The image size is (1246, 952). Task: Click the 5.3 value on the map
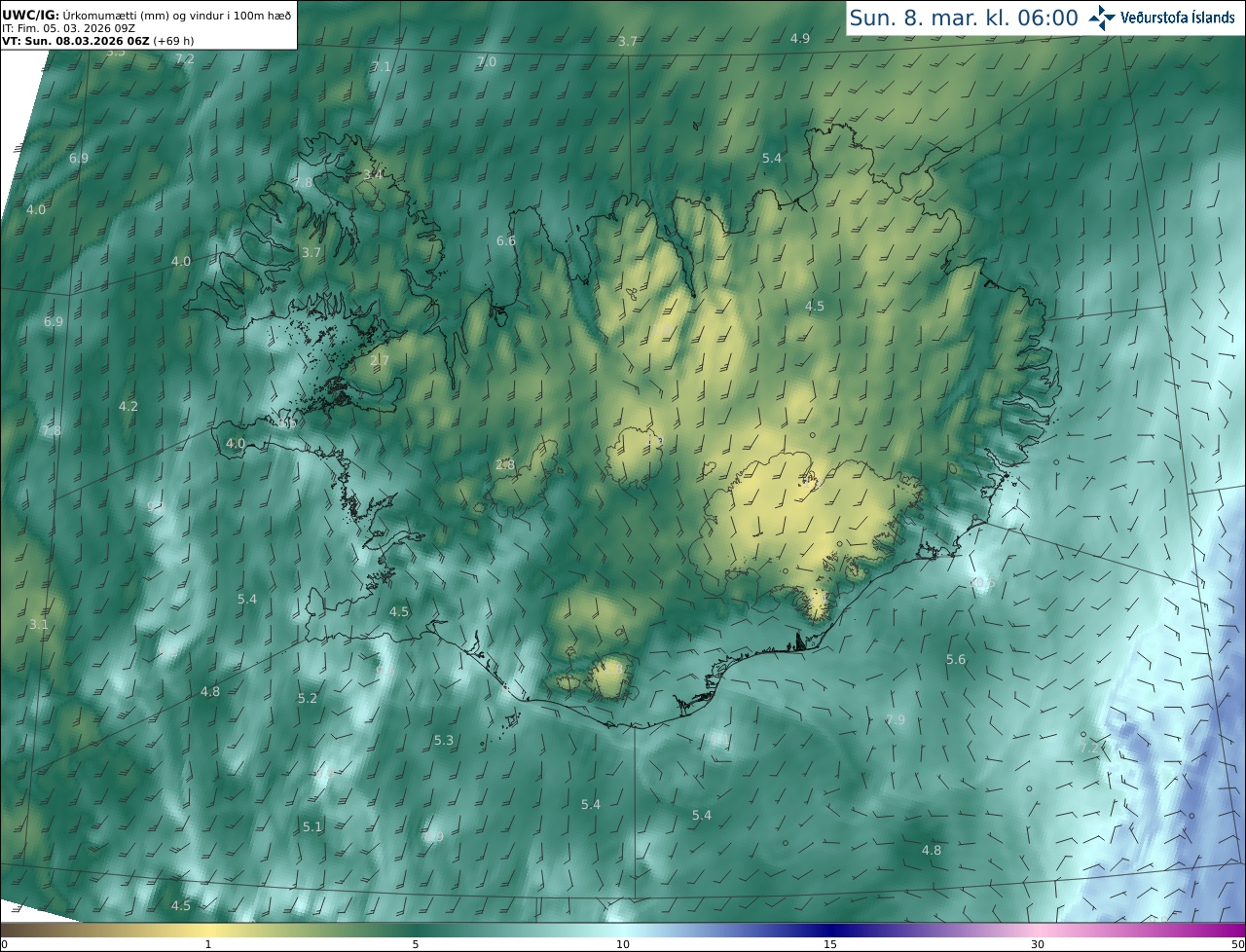[x=443, y=740]
